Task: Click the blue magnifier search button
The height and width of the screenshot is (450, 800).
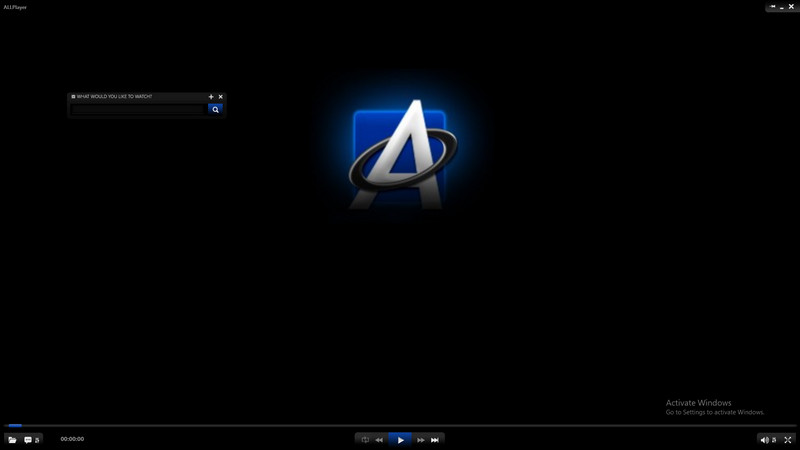Action: 215,109
